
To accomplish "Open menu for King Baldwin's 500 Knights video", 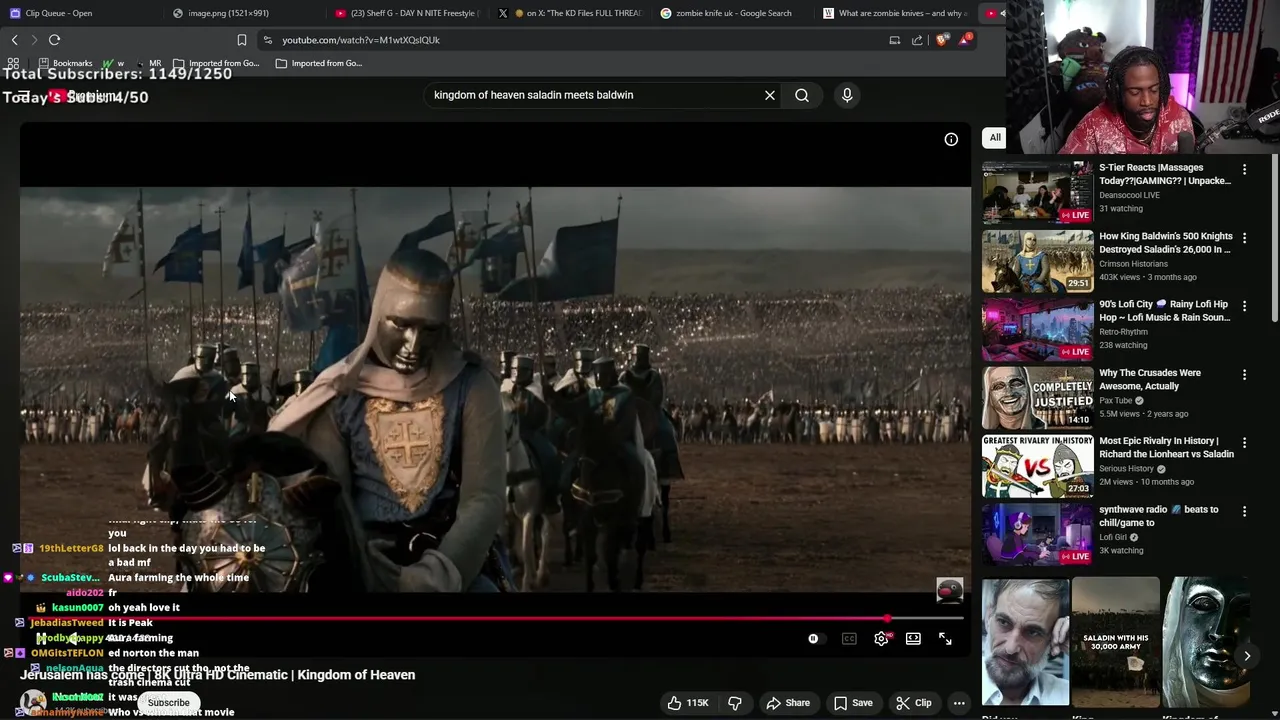I will [1244, 238].
